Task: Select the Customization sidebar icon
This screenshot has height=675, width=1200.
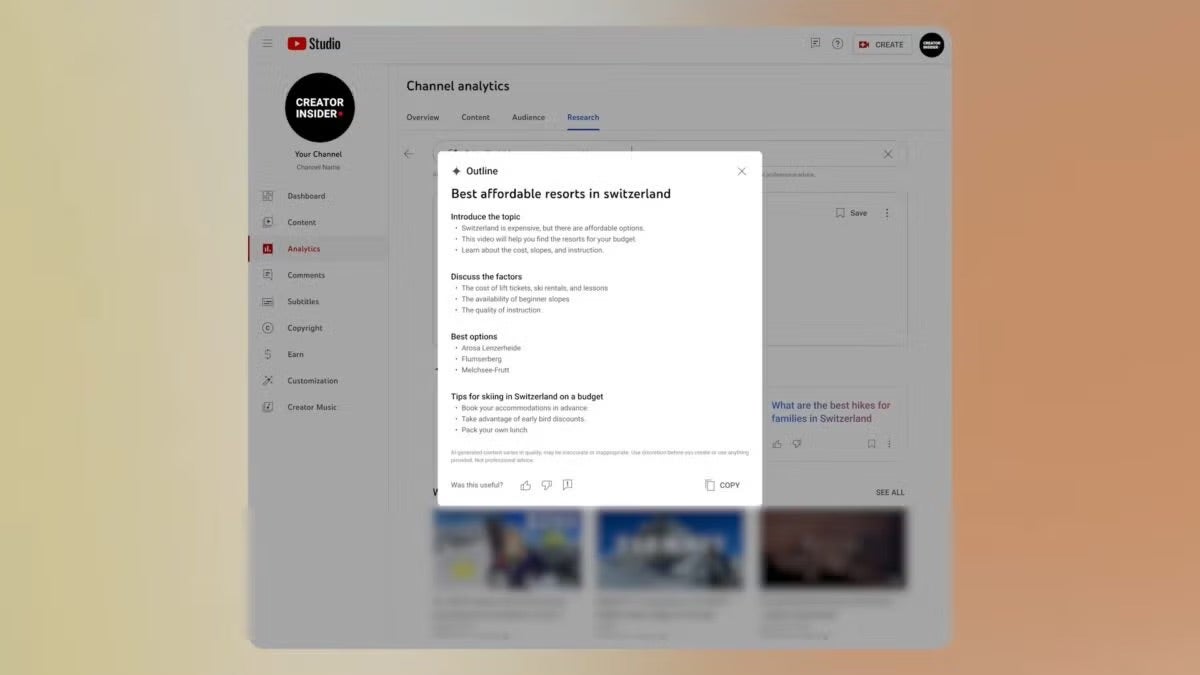Action: point(267,380)
